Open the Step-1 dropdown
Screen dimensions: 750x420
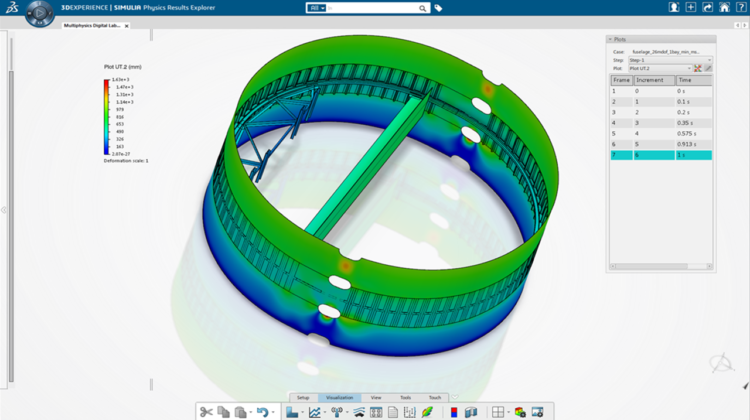669,60
